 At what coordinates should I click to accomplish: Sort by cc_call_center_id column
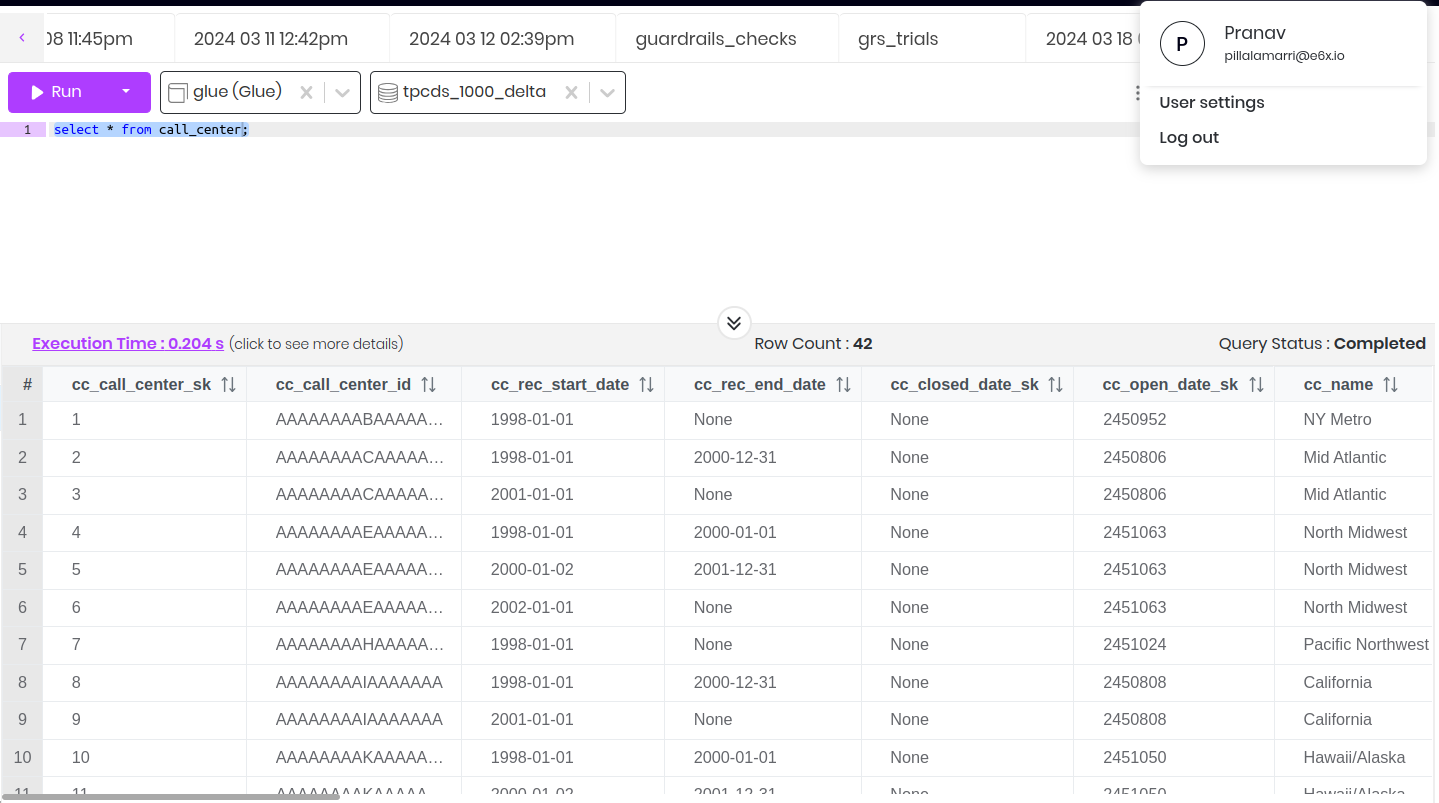pos(428,385)
